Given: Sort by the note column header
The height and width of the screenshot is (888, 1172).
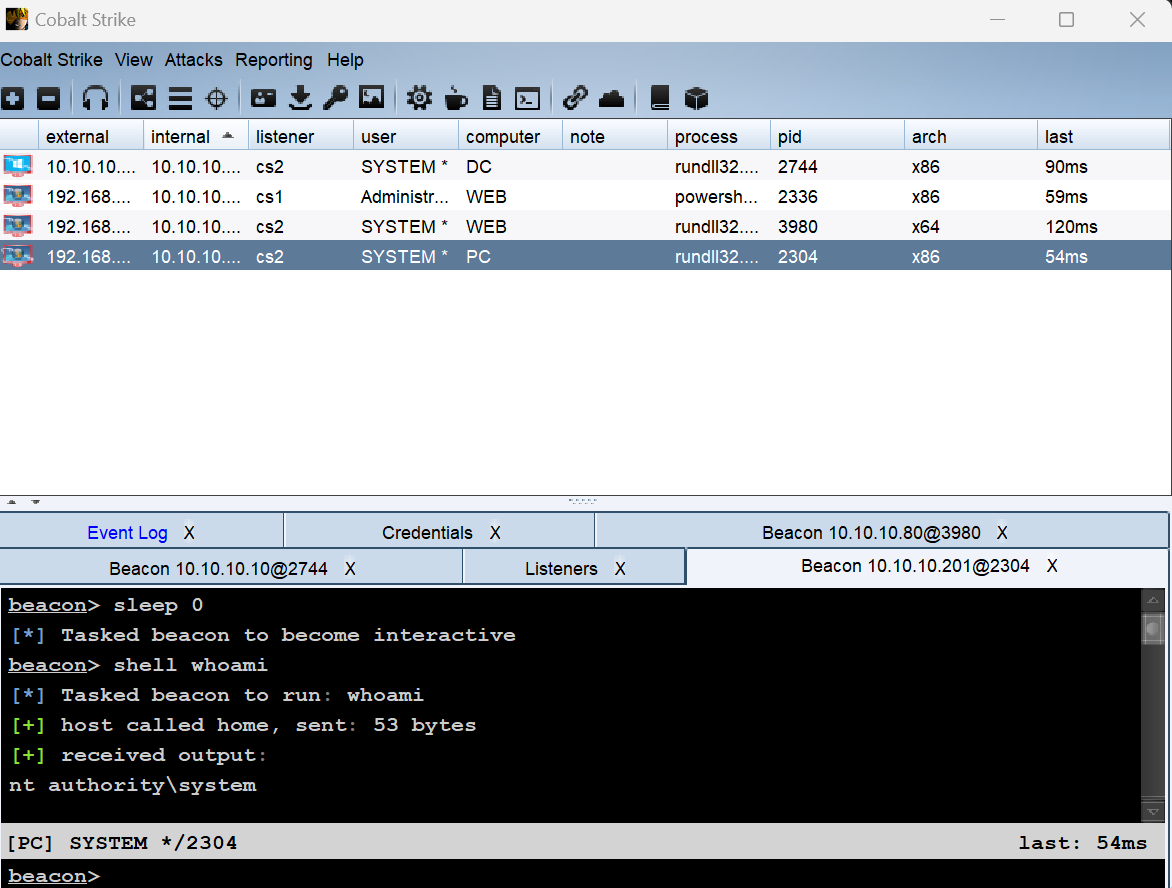Looking at the screenshot, I should [x=614, y=136].
